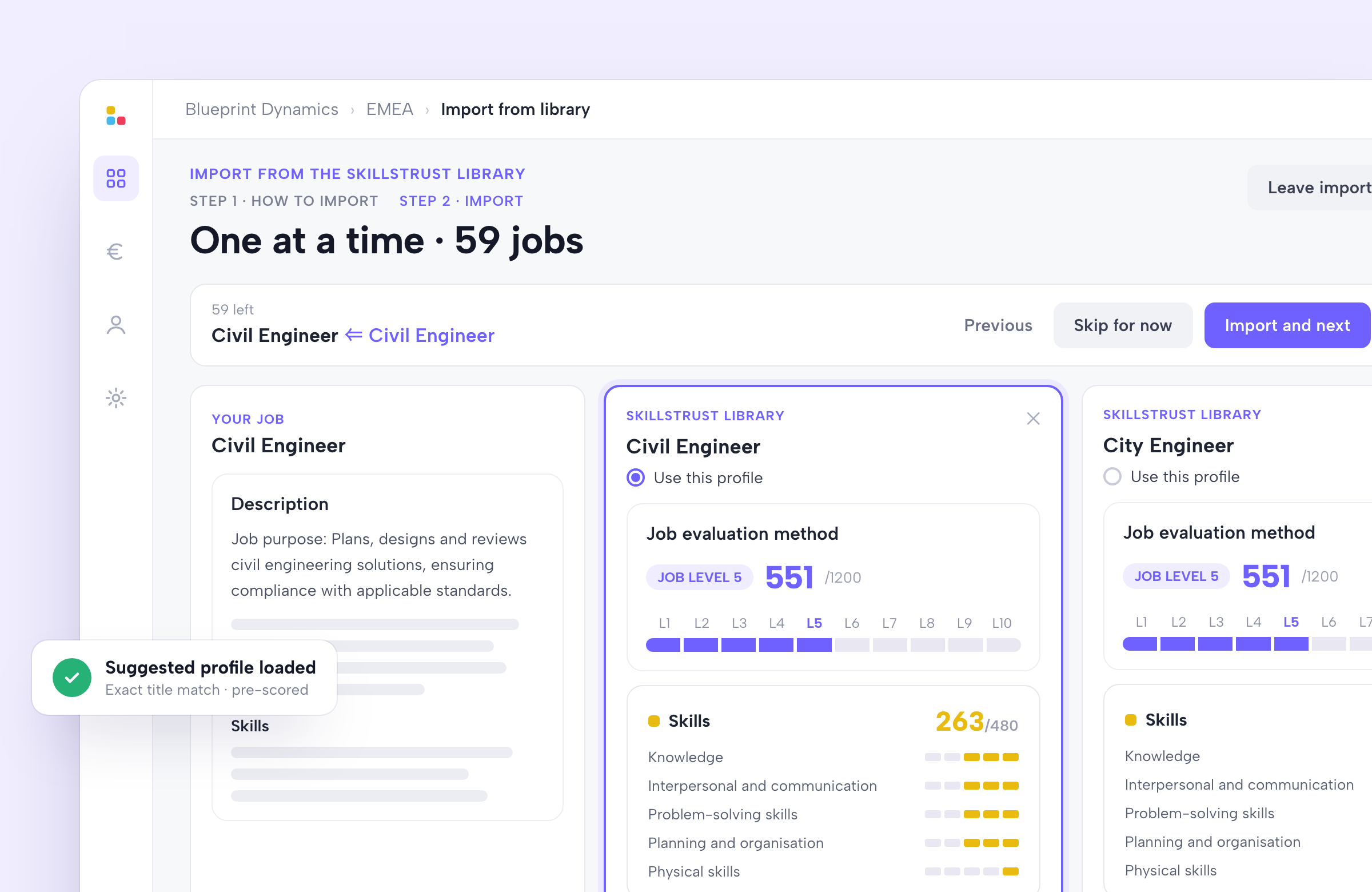Click Skip for now
The width and height of the screenshot is (1372, 892).
click(x=1122, y=325)
